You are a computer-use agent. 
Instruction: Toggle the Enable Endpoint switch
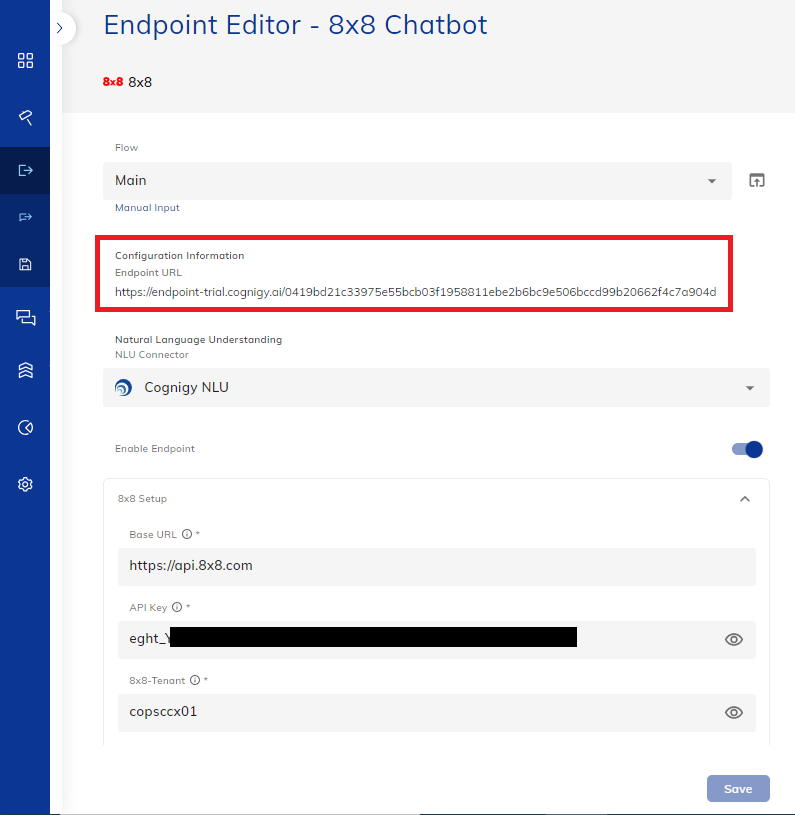click(747, 449)
